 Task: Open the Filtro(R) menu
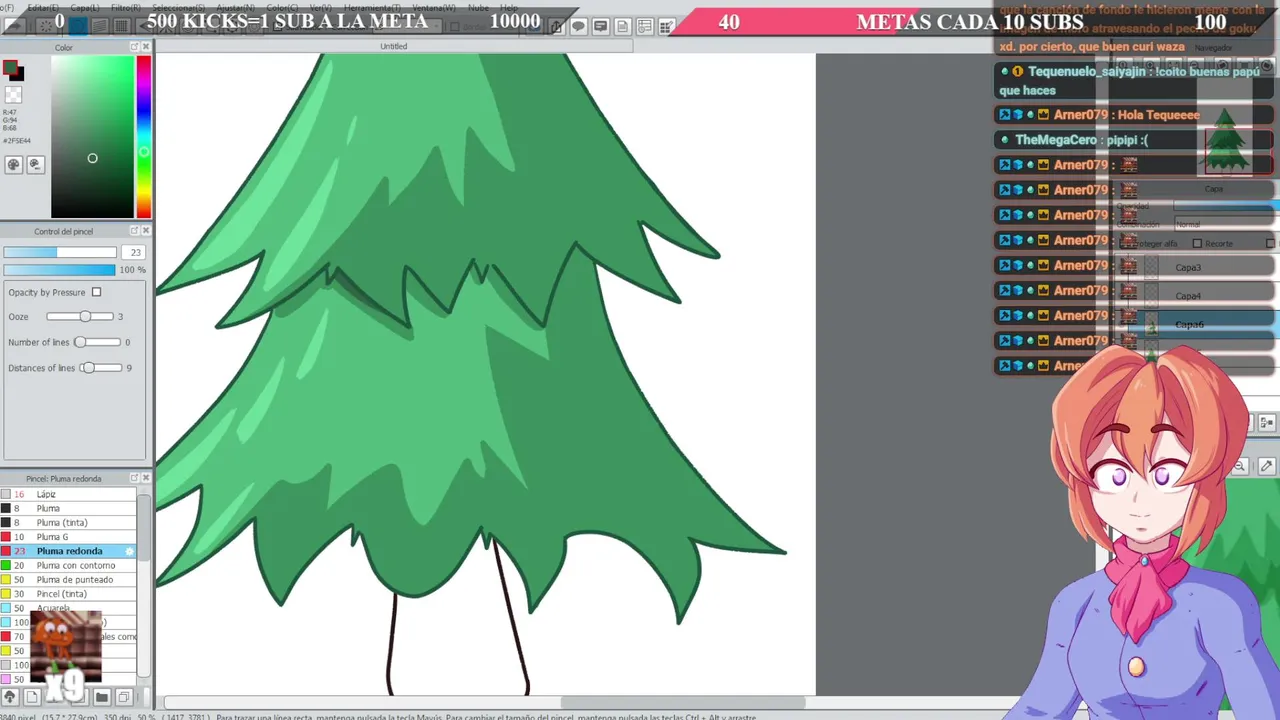[126, 7]
